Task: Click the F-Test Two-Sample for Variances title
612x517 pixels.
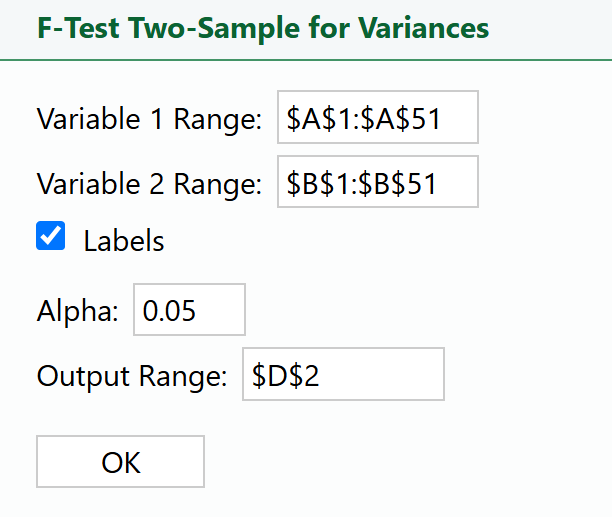Action: pyautogui.click(x=263, y=27)
